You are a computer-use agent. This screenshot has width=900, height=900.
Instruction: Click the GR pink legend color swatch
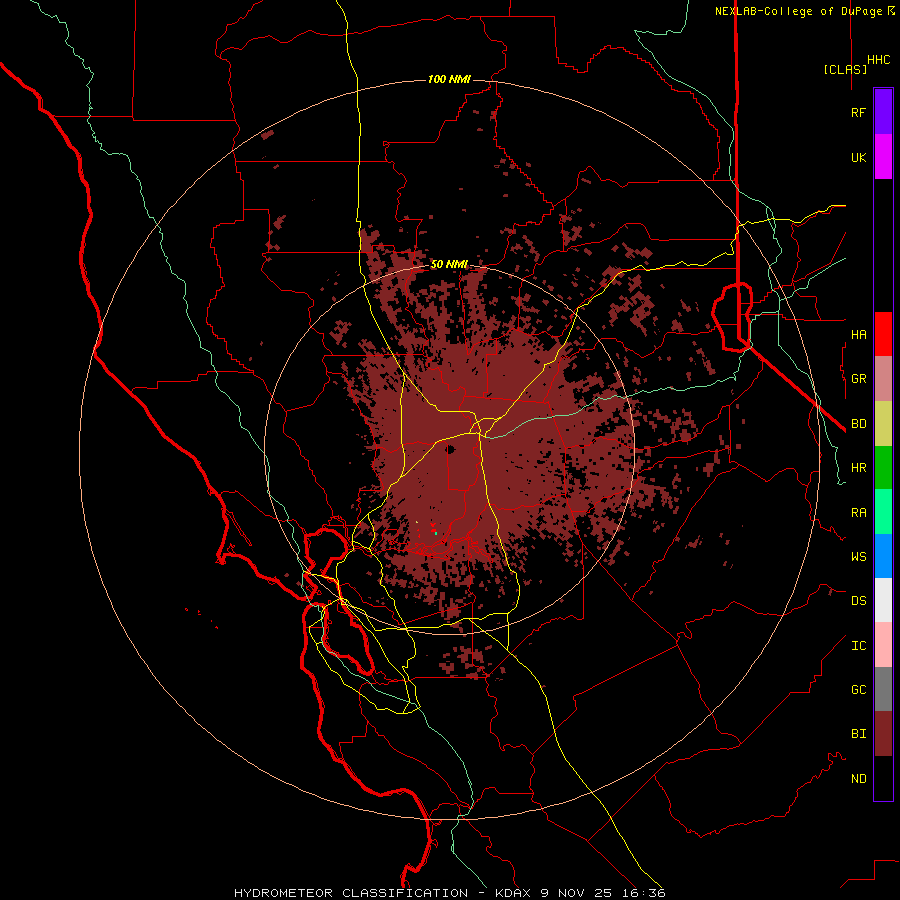883,379
